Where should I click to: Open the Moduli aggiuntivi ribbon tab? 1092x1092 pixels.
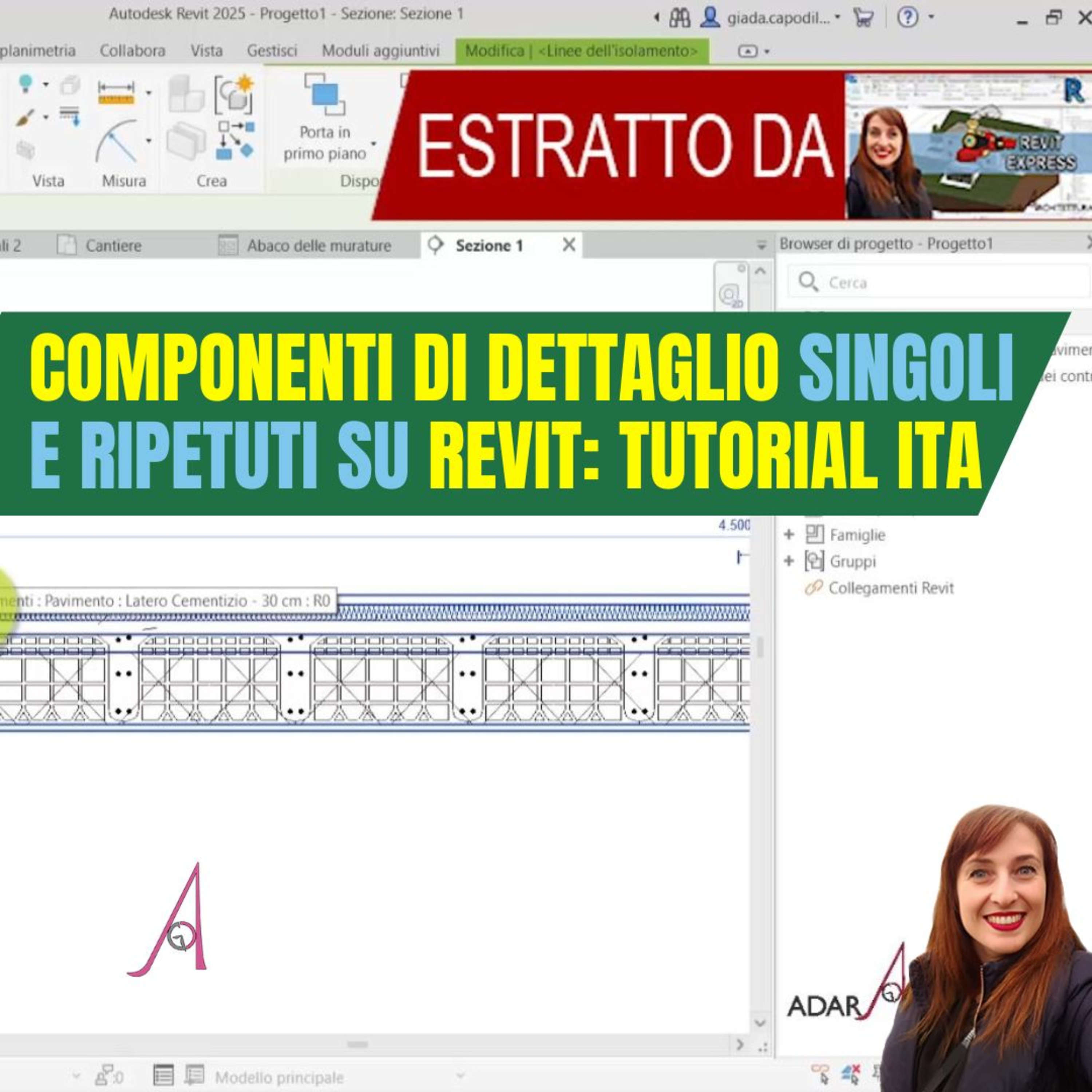click(380, 51)
